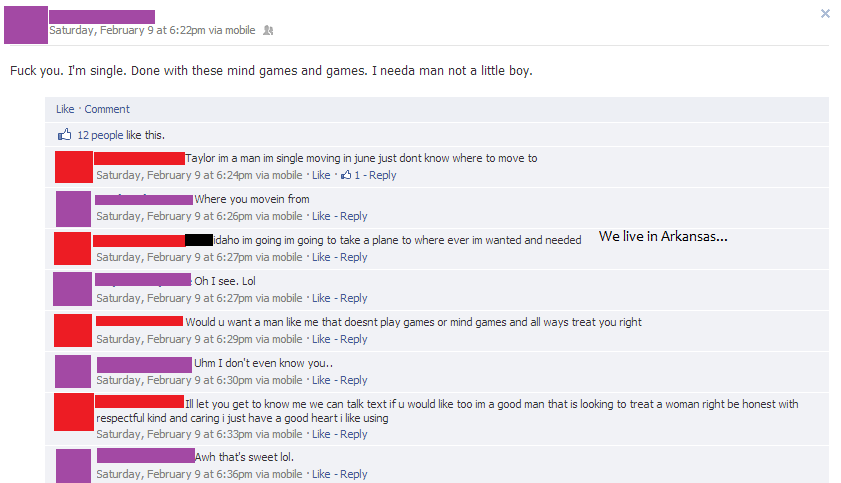Open the post timestamp Saturday, February 9 at 6:22pm
Image resolution: width=841 pixels, height=483 pixels.
click(152, 31)
